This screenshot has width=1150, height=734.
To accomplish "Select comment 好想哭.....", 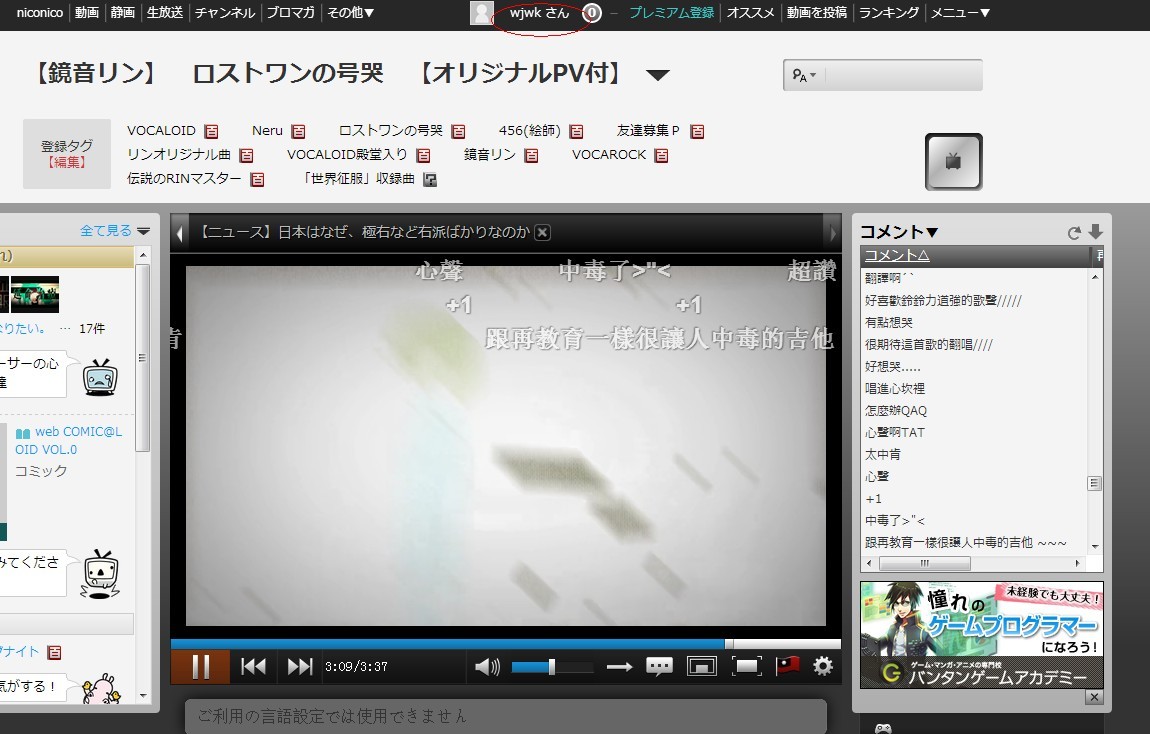I will coord(892,367).
